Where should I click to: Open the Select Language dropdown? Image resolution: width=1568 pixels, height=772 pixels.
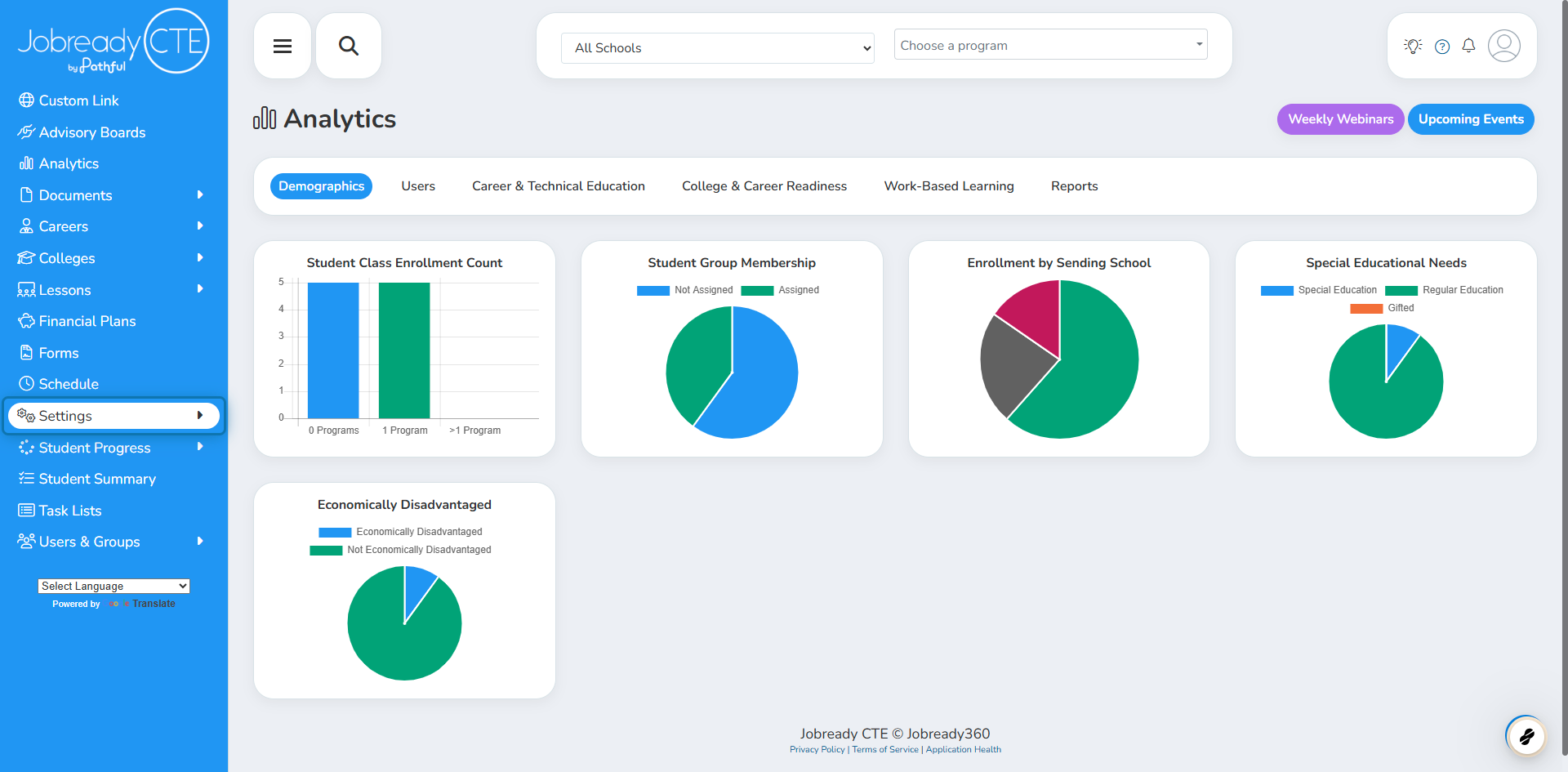[114, 586]
